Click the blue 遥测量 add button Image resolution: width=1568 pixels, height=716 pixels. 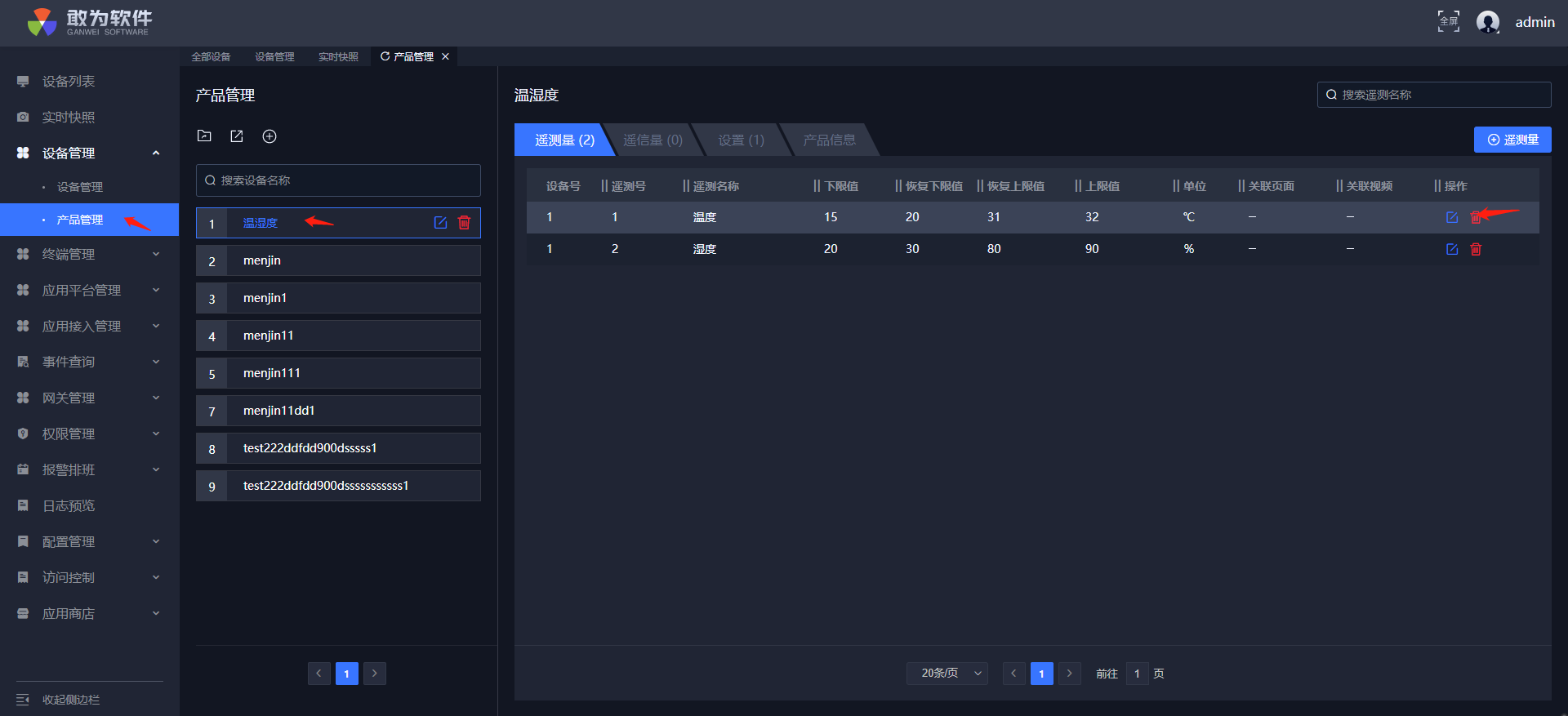pos(1512,140)
